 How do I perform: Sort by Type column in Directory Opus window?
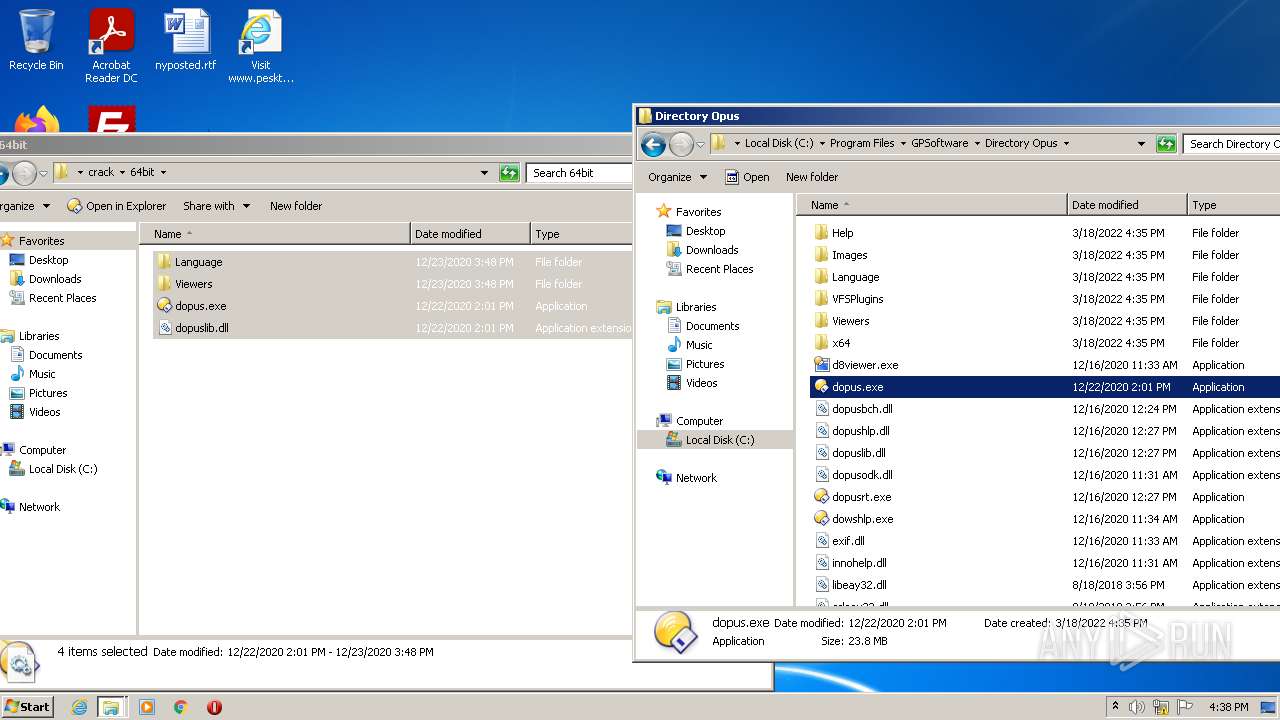click(x=1233, y=205)
